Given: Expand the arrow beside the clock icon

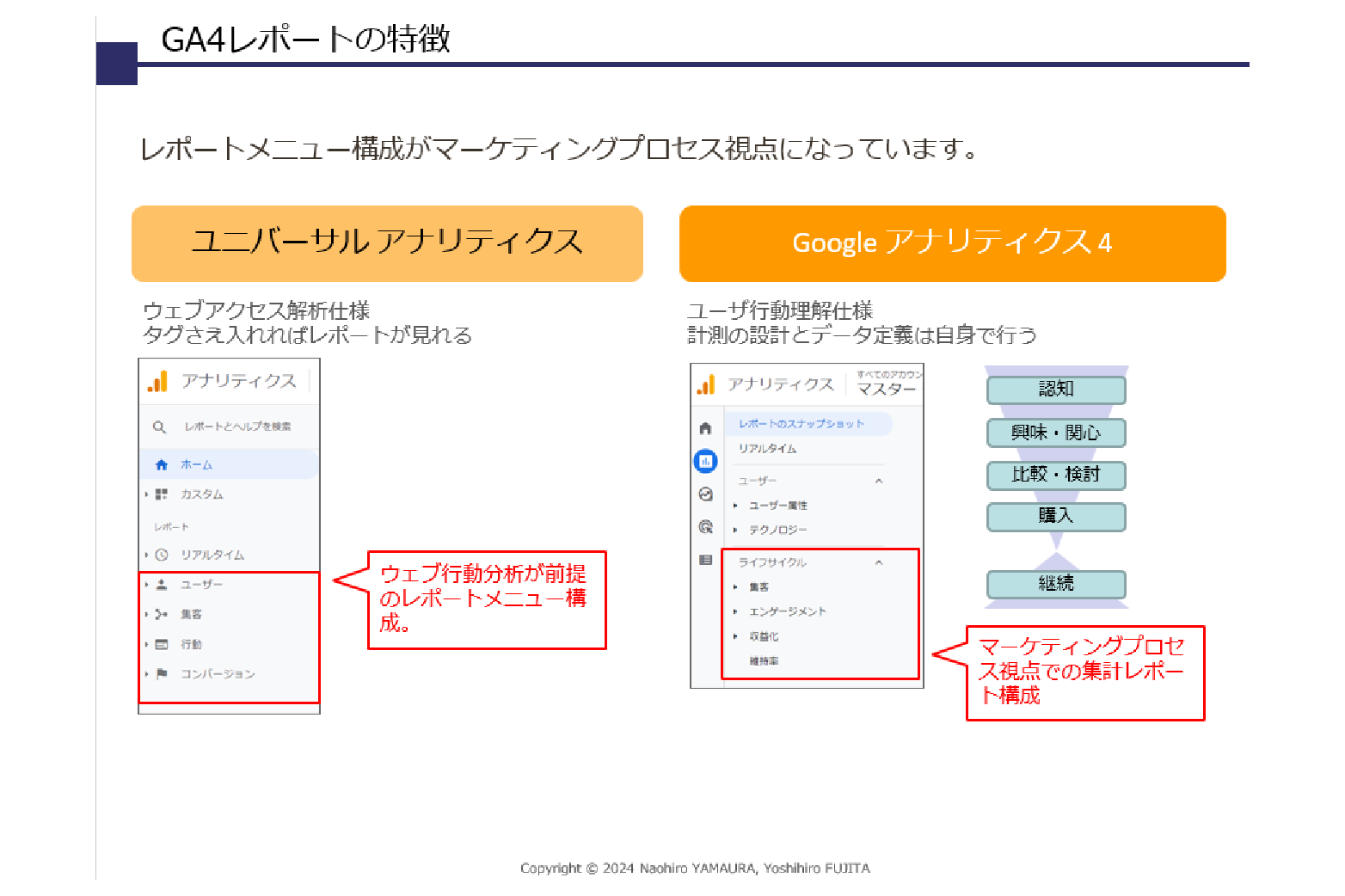Looking at the screenshot, I should 147,555.
